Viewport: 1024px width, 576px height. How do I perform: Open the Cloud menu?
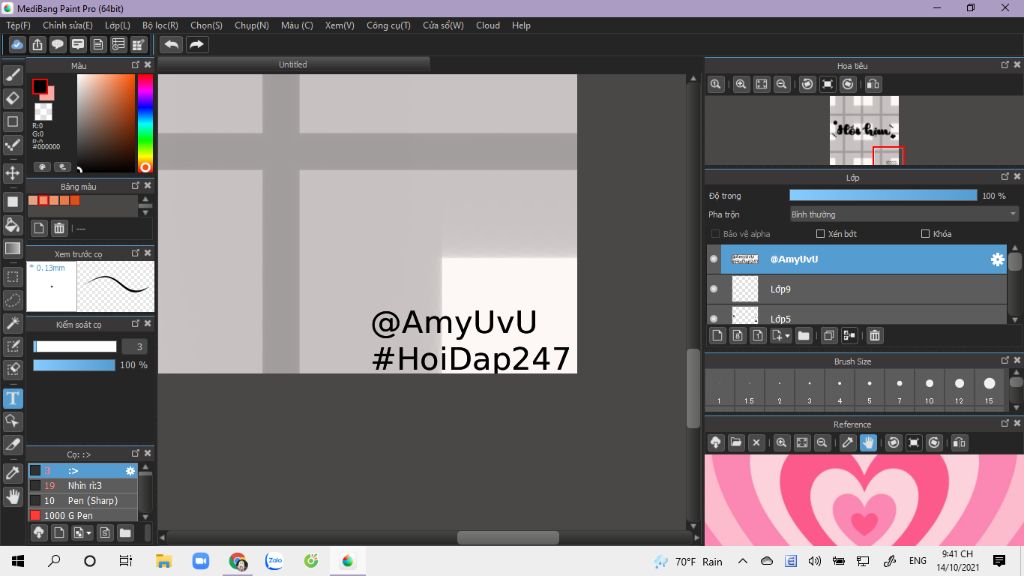coord(488,25)
